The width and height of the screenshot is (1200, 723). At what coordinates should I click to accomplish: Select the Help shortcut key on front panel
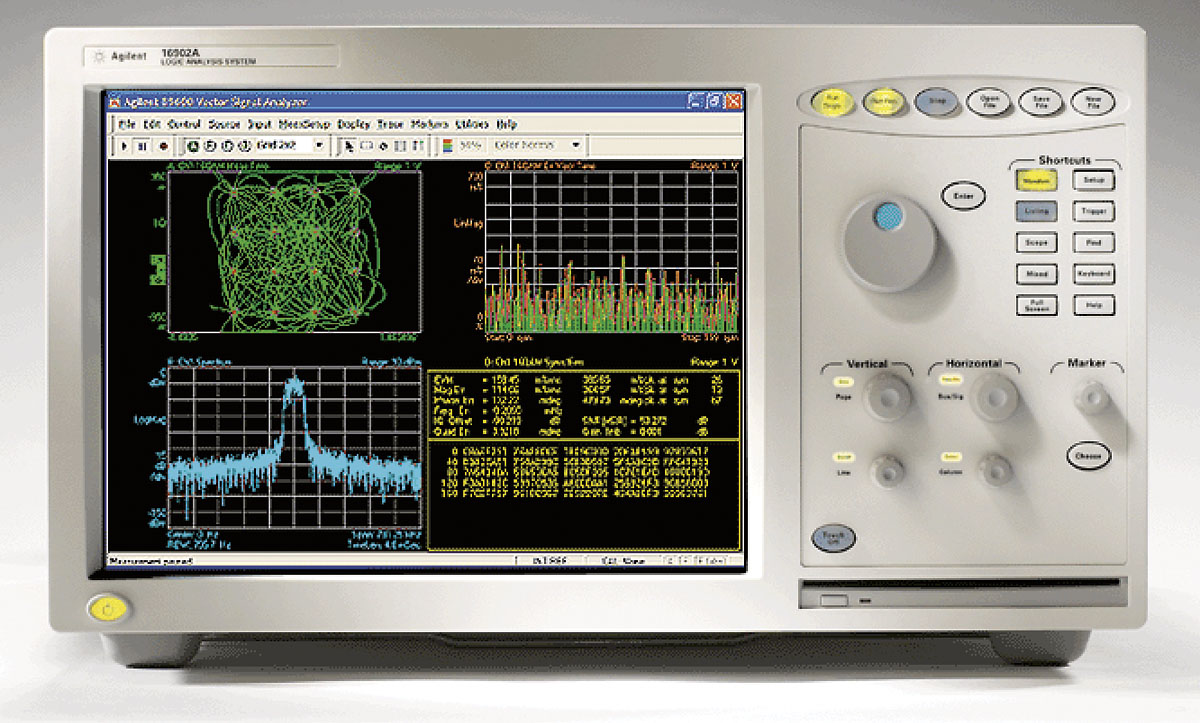click(1094, 306)
